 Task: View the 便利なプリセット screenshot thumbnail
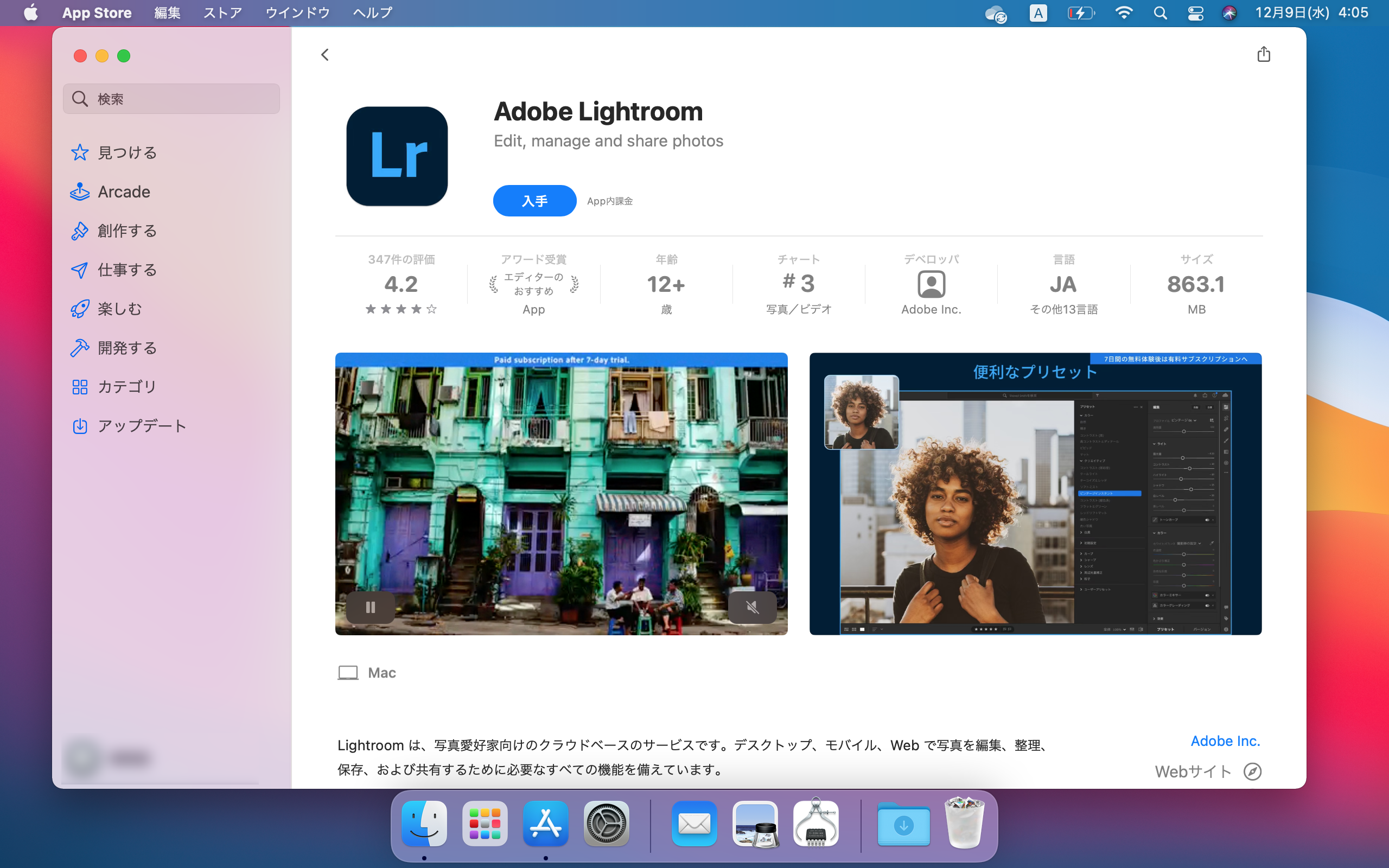point(1035,493)
